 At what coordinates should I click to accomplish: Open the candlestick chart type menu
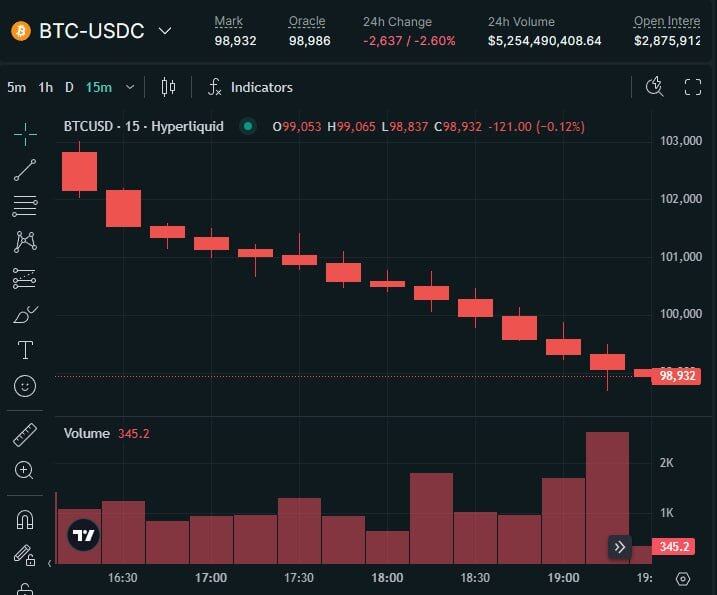click(168, 87)
